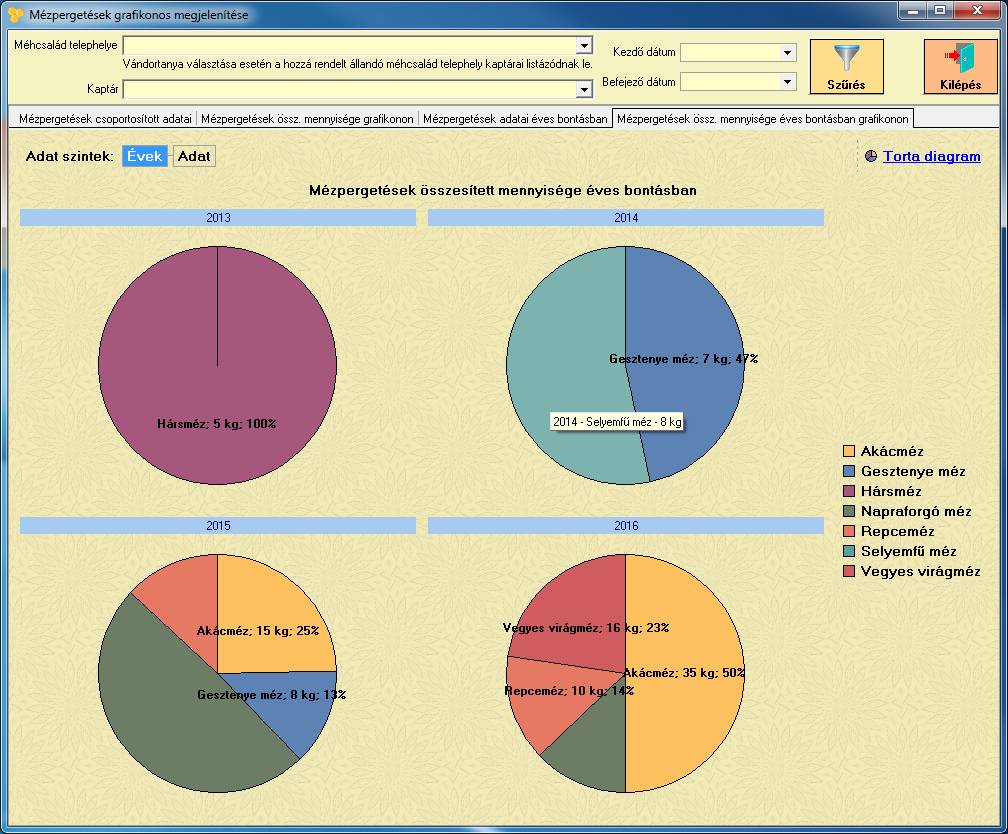Click inside the Méhcsalád telephelye input field
The height and width of the screenshot is (834, 1008).
[350, 46]
